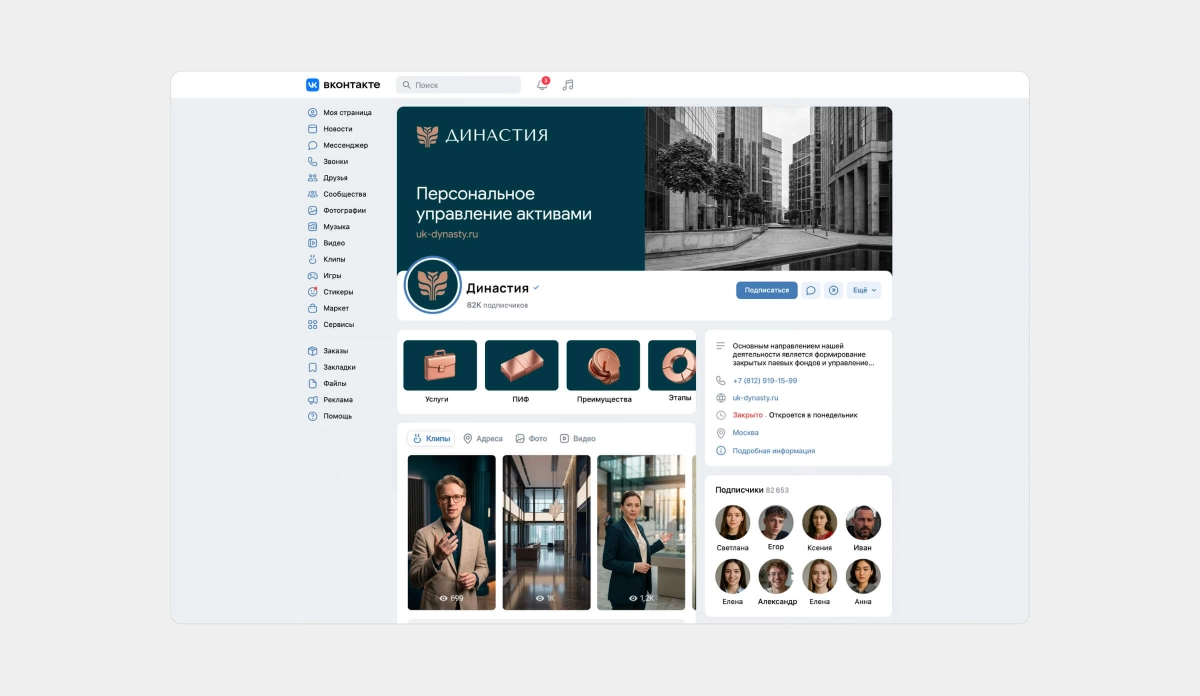The height and width of the screenshot is (696, 1200).
Task: Open the VKontakte logo home link
Action: (x=343, y=85)
